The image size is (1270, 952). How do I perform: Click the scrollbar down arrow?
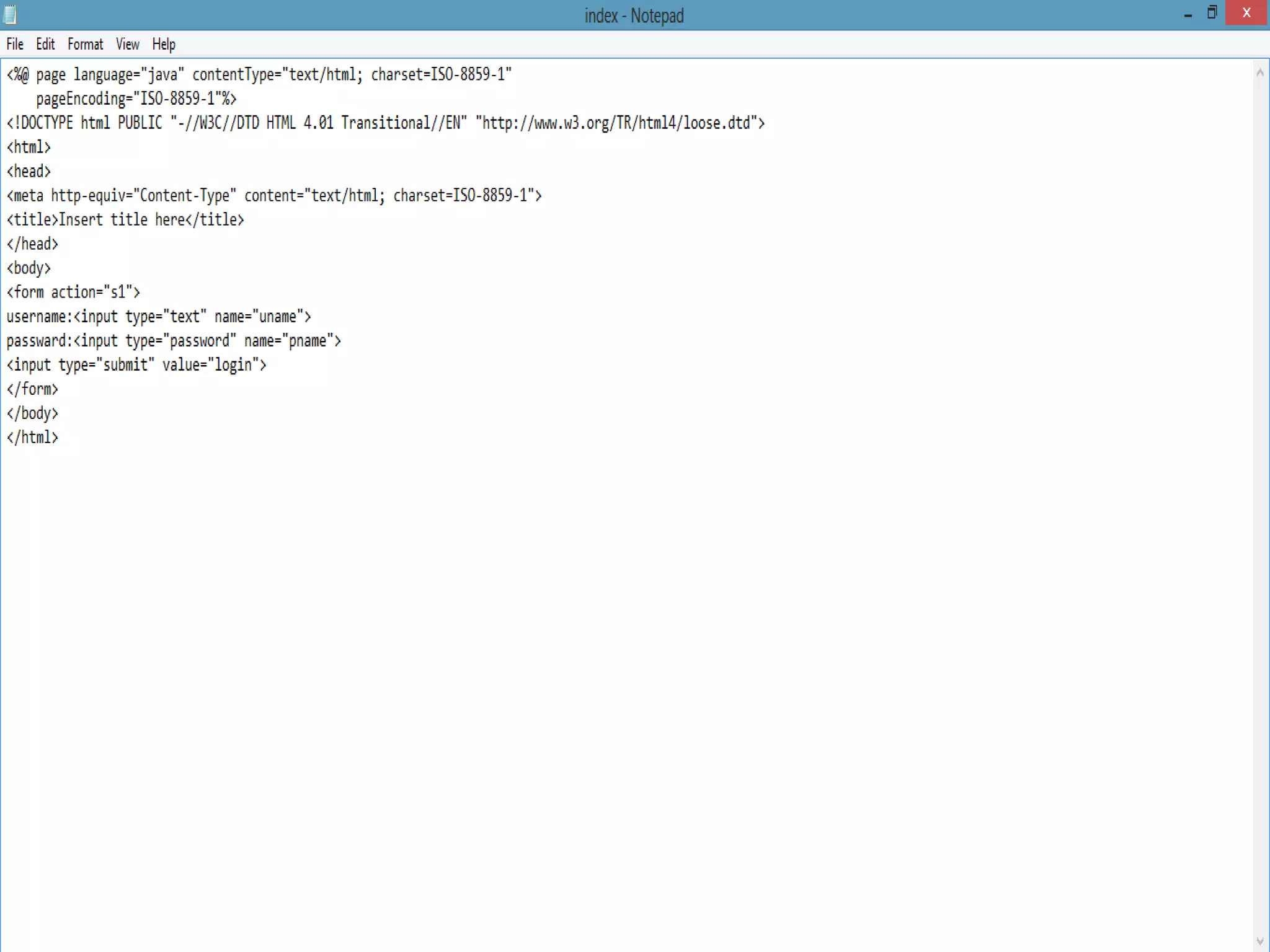(x=1259, y=941)
